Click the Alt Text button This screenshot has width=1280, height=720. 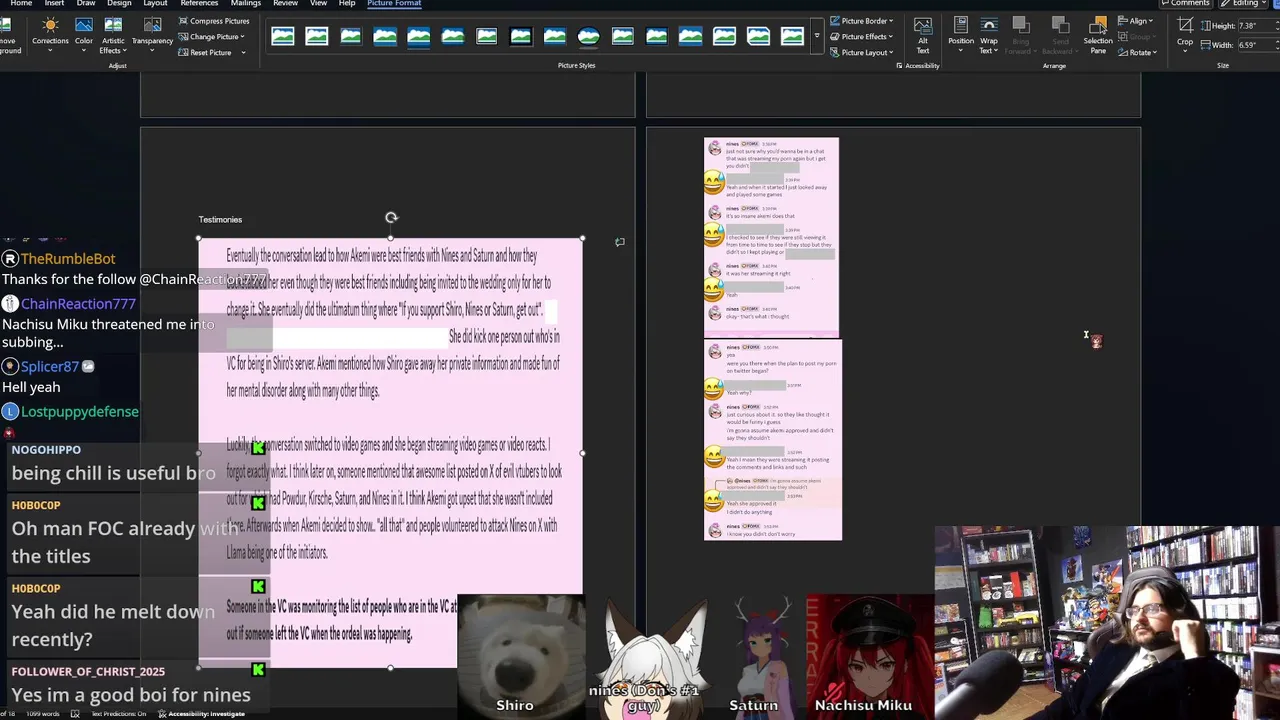tap(923, 35)
